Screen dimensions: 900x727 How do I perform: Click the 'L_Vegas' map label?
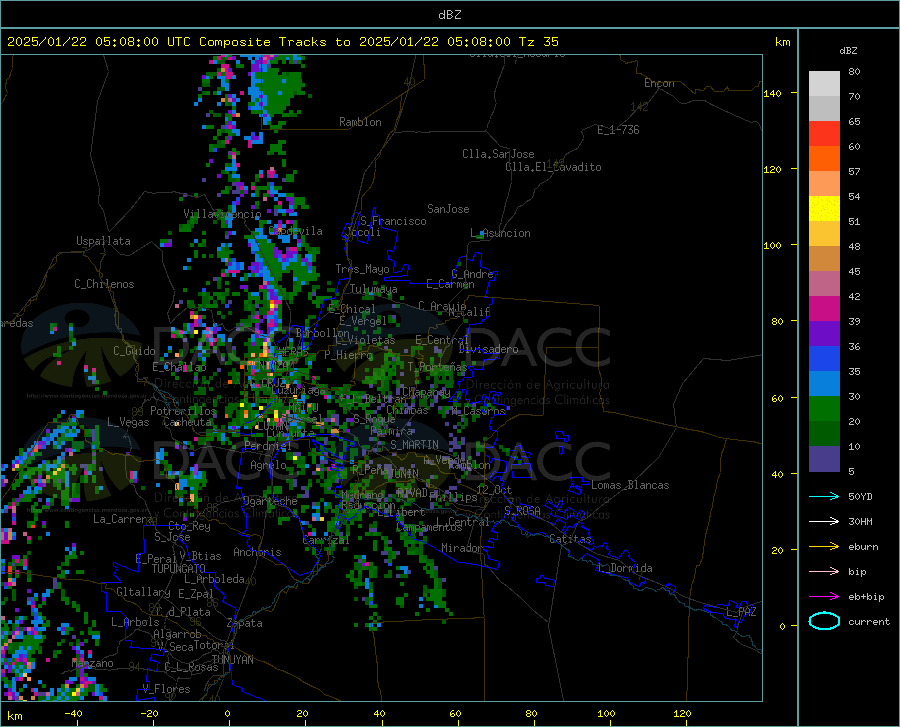click(x=128, y=422)
